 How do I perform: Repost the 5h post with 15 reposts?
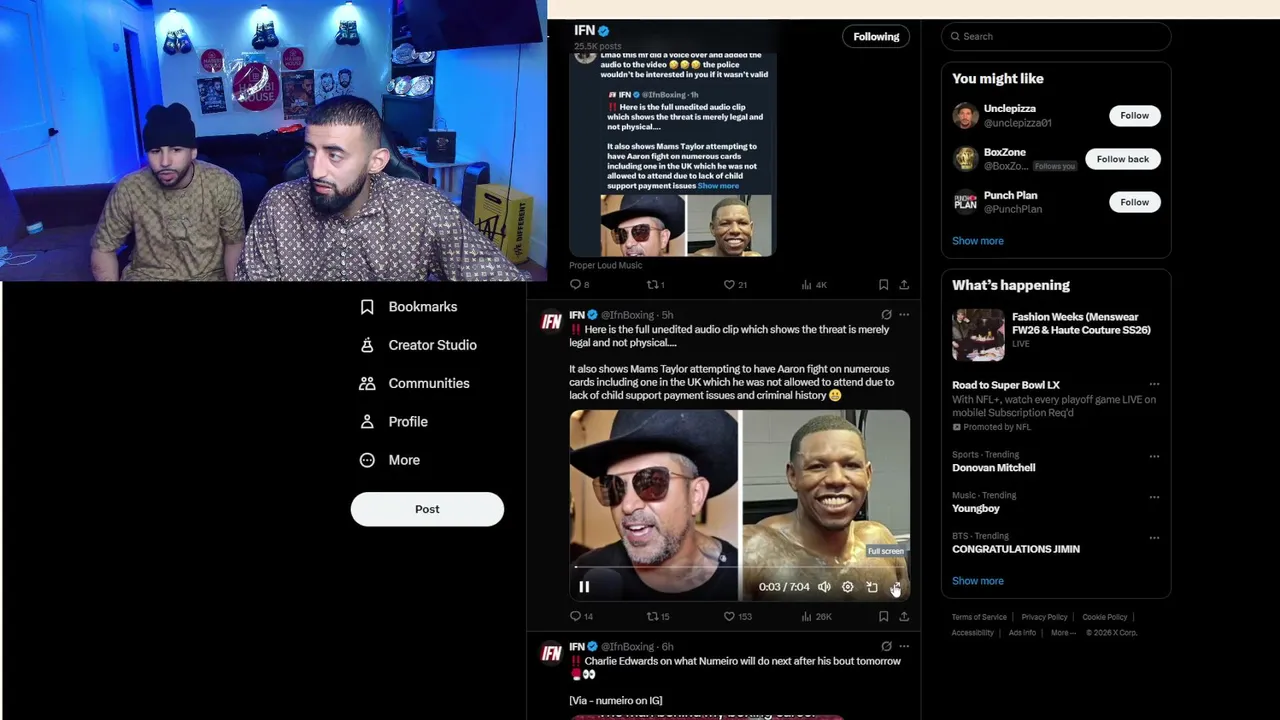(658, 617)
